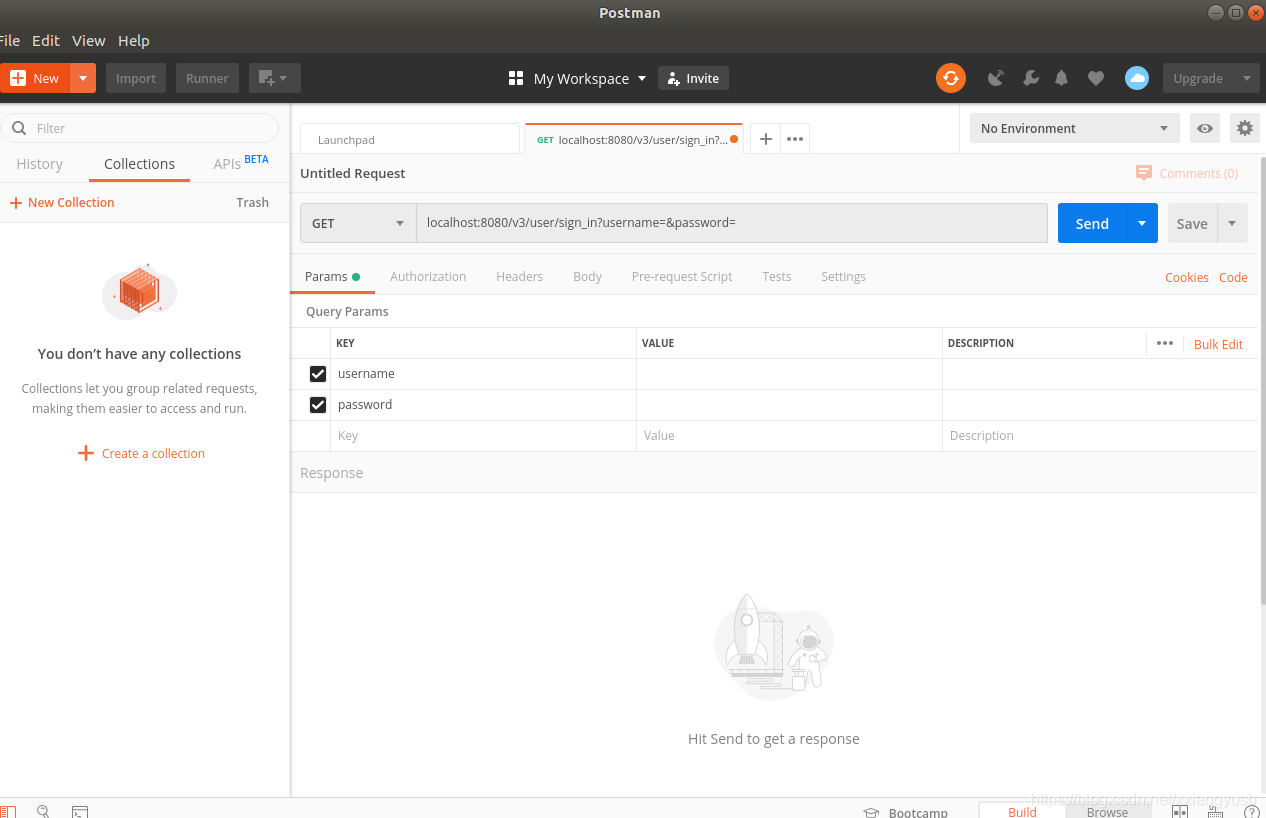The width and height of the screenshot is (1266, 818).
Task: Open Postman console icon in status bar
Action: click(x=80, y=812)
